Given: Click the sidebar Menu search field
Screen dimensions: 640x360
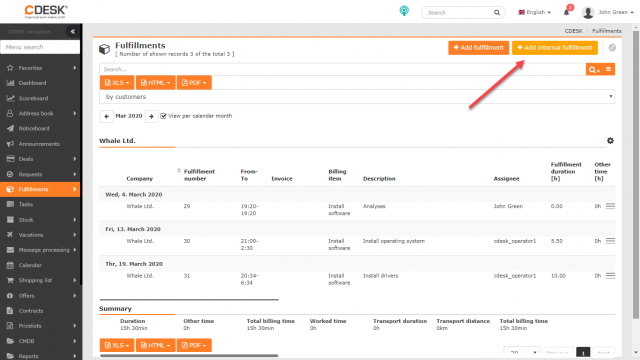Looking at the screenshot, I should pyautogui.click(x=40, y=47).
